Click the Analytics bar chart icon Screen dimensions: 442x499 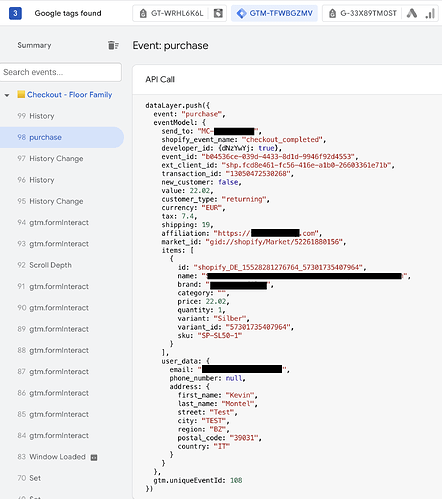430,13
